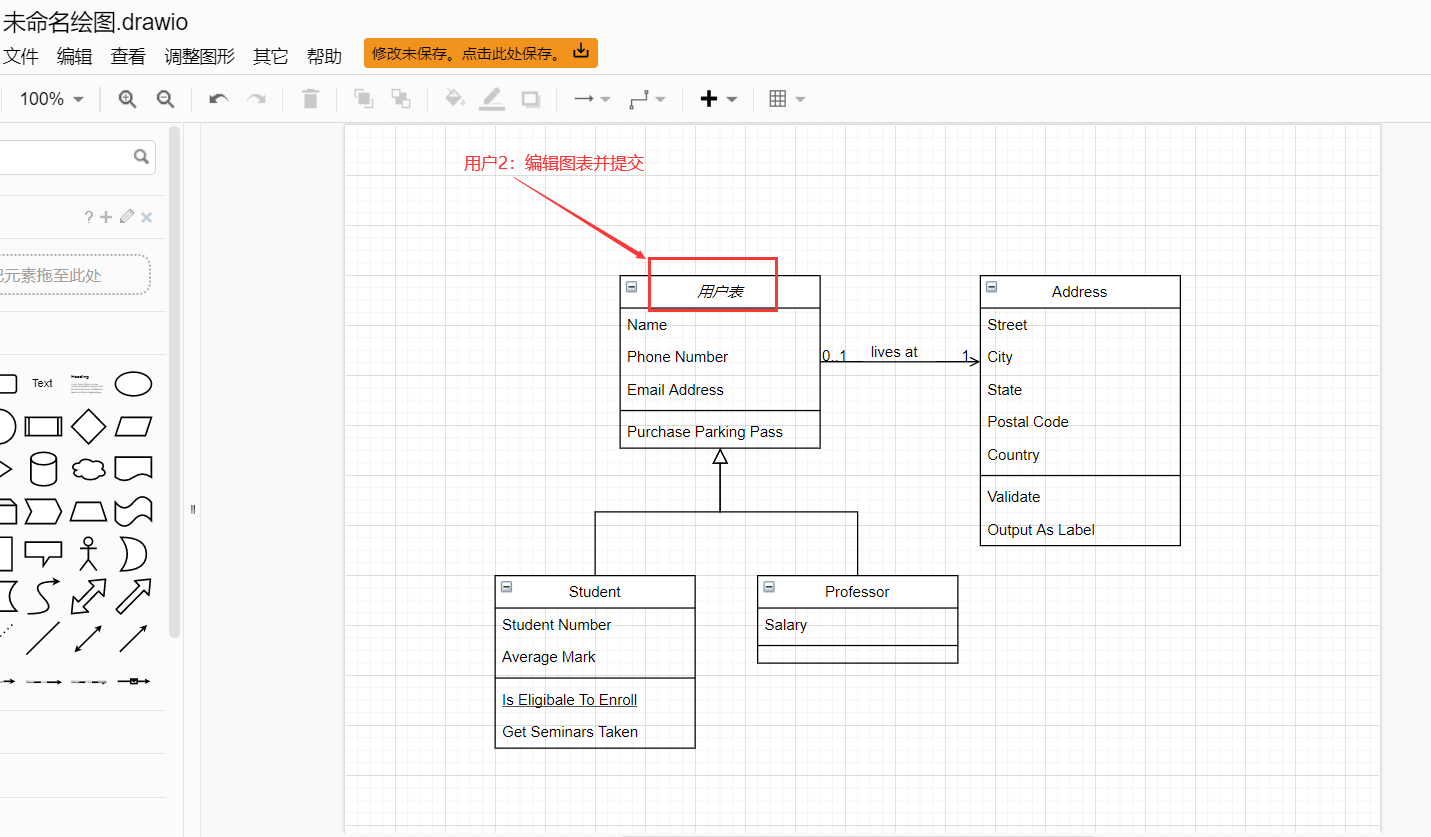The height and width of the screenshot is (837, 1431).
Task: Click the To Front icon
Action: pyautogui.click(x=364, y=99)
